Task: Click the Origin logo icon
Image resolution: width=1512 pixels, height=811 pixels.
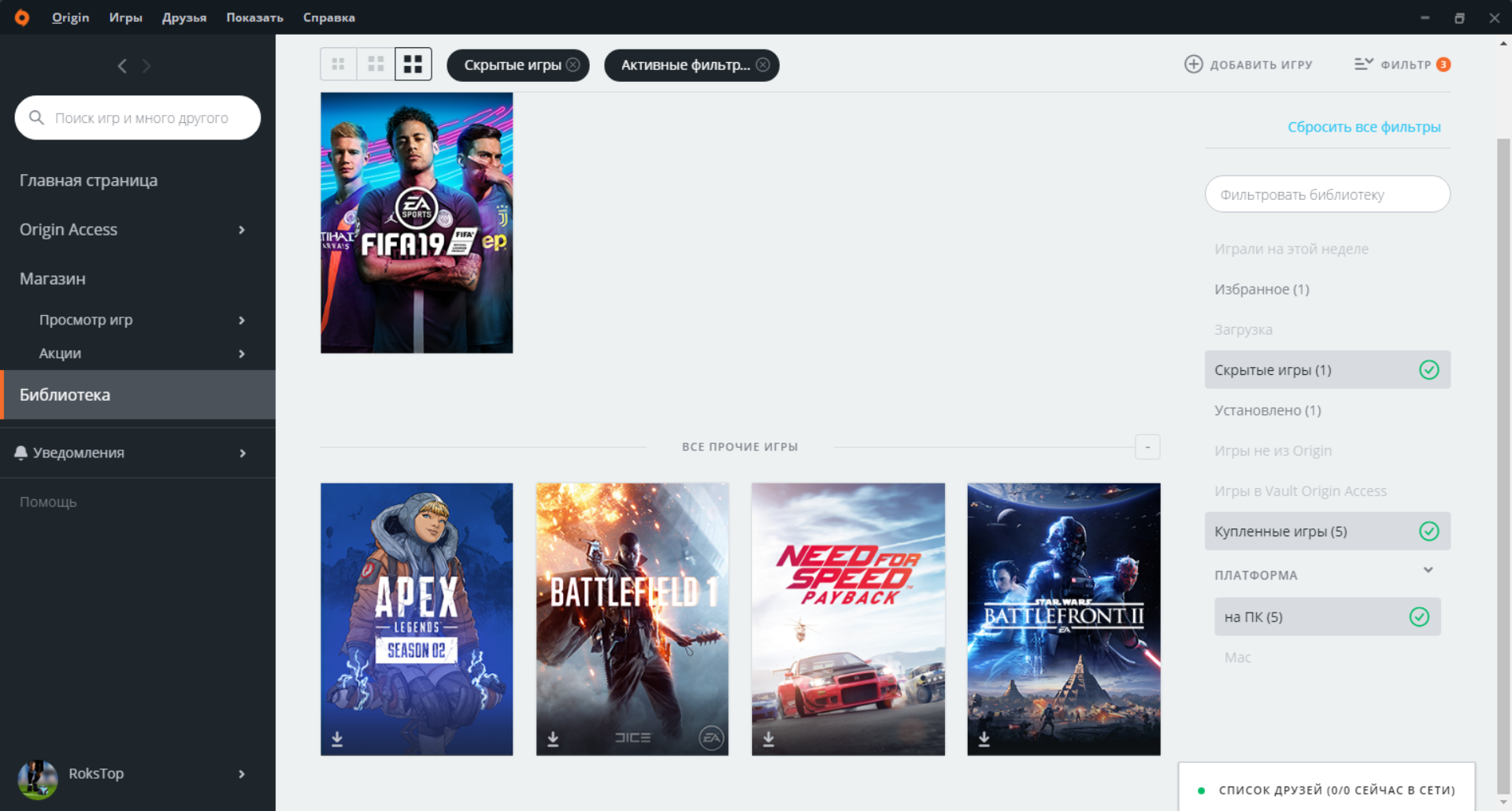Action: point(22,17)
